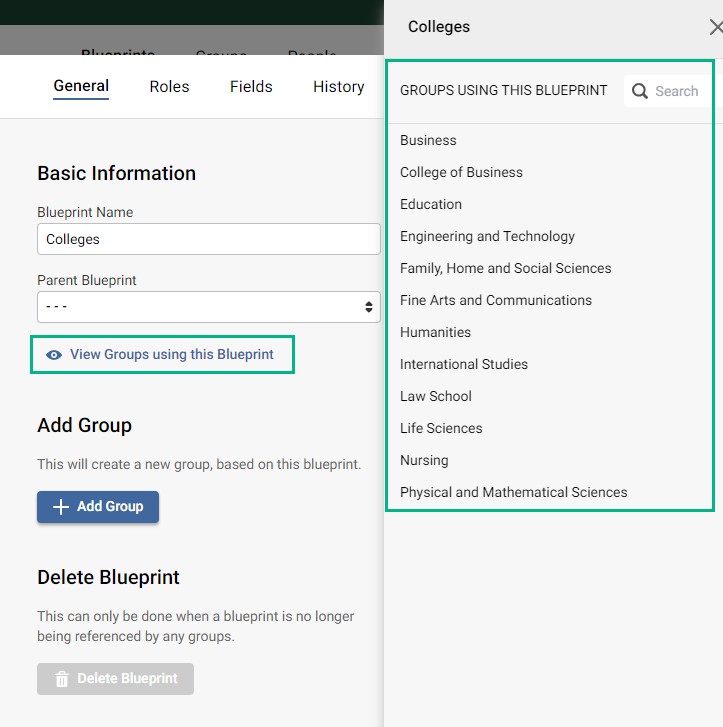Choose the Law School group
Image resolution: width=723 pixels, height=727 pixels.
(435, 396)
